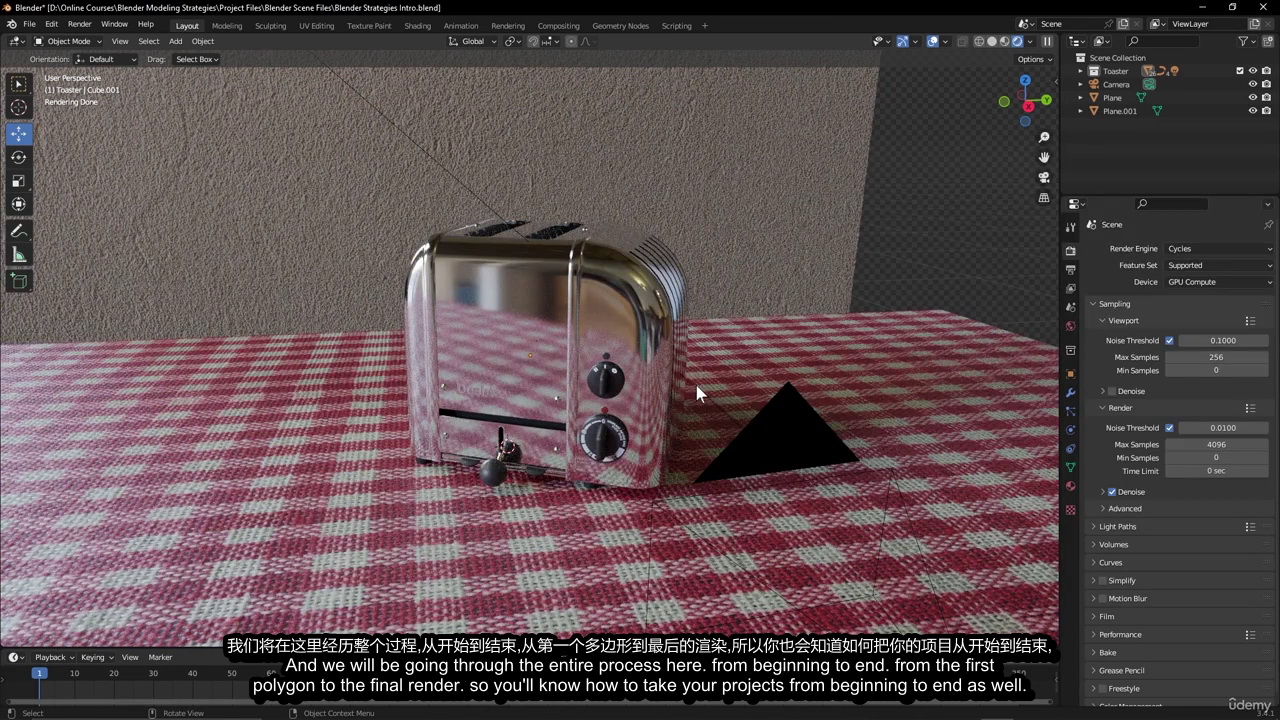
Task: Click the Zoom viewport magnifier icon
Action: pyautogui.click(x=1044, y=137)
